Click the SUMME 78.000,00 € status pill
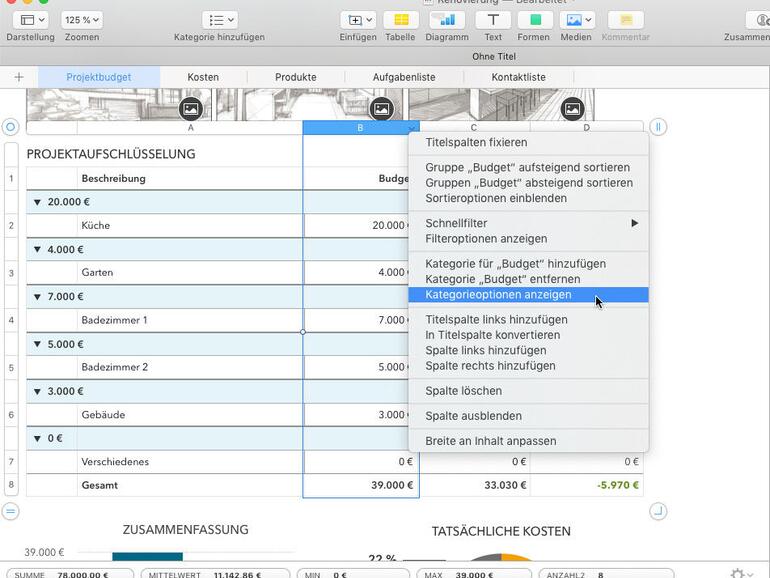This screenshot has height=578, width=770. [70, 574]
